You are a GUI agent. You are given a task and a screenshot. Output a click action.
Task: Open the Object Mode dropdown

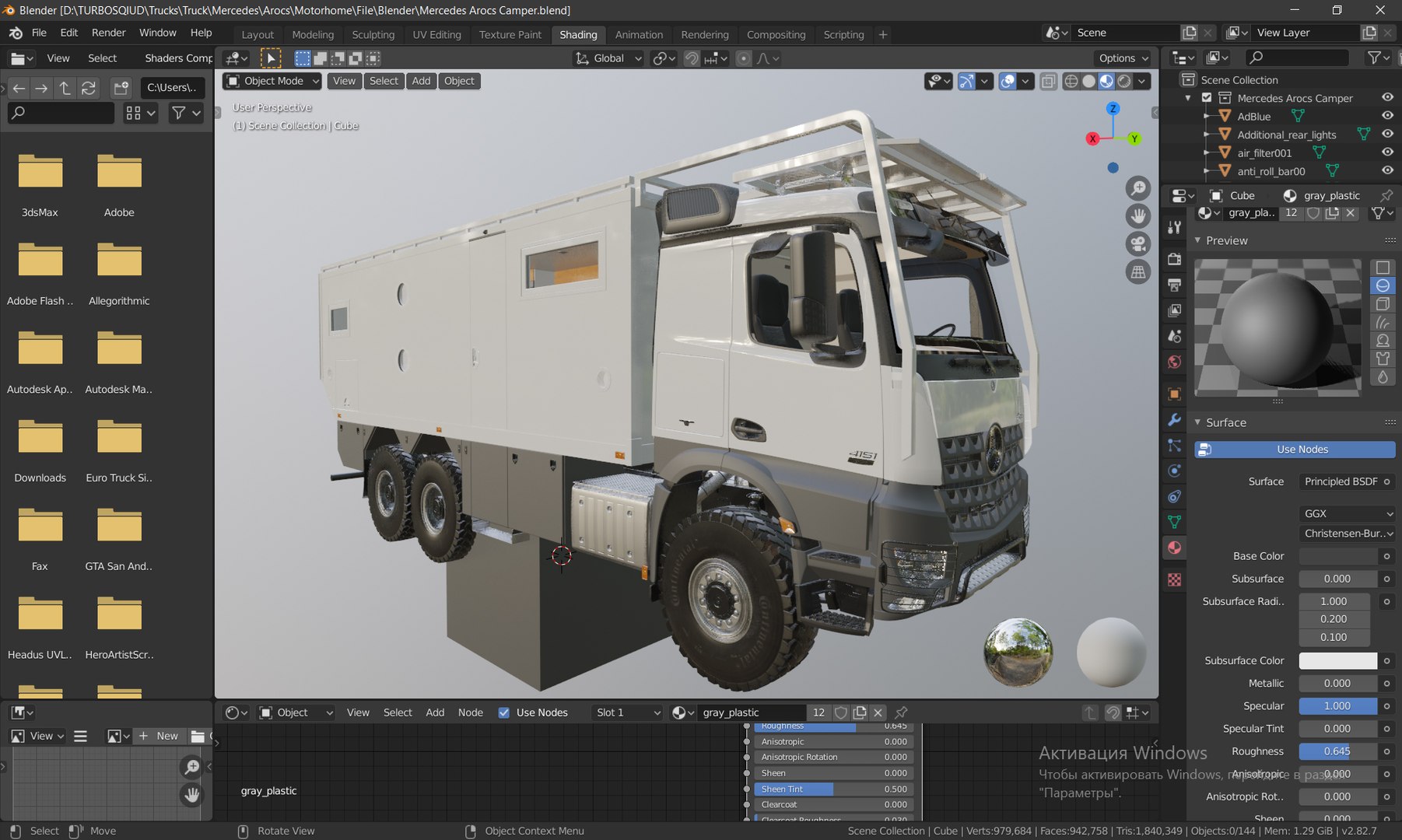(x=272, y=81)
